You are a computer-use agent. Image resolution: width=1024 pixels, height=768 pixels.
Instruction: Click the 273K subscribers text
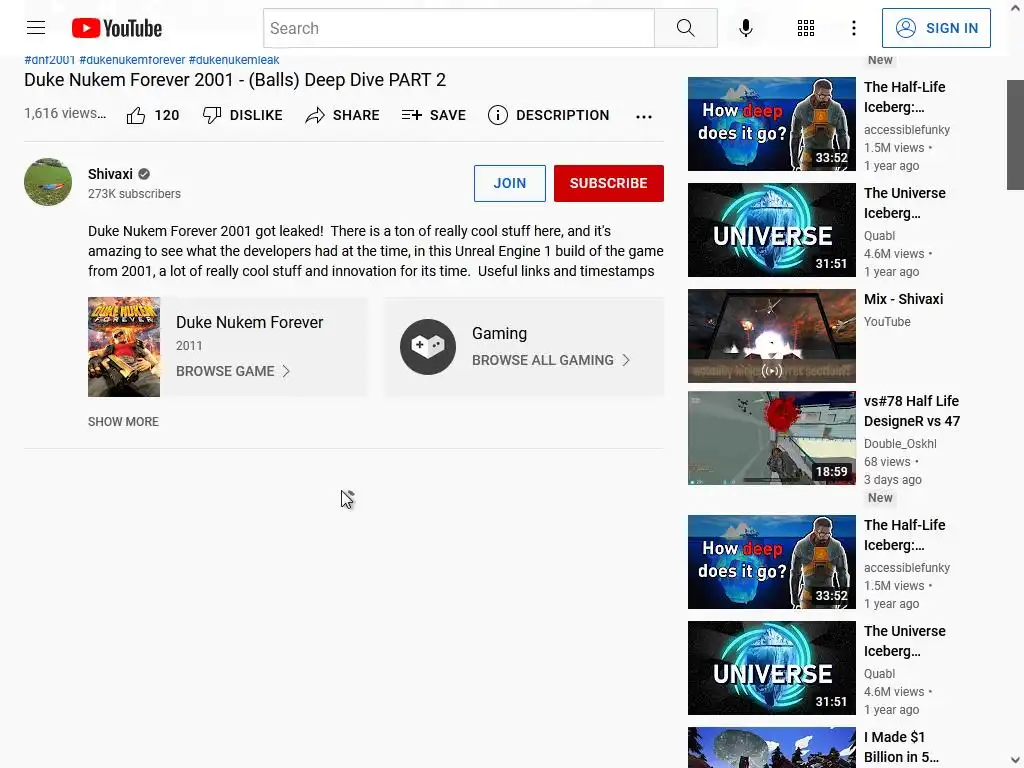pos(135,194)
